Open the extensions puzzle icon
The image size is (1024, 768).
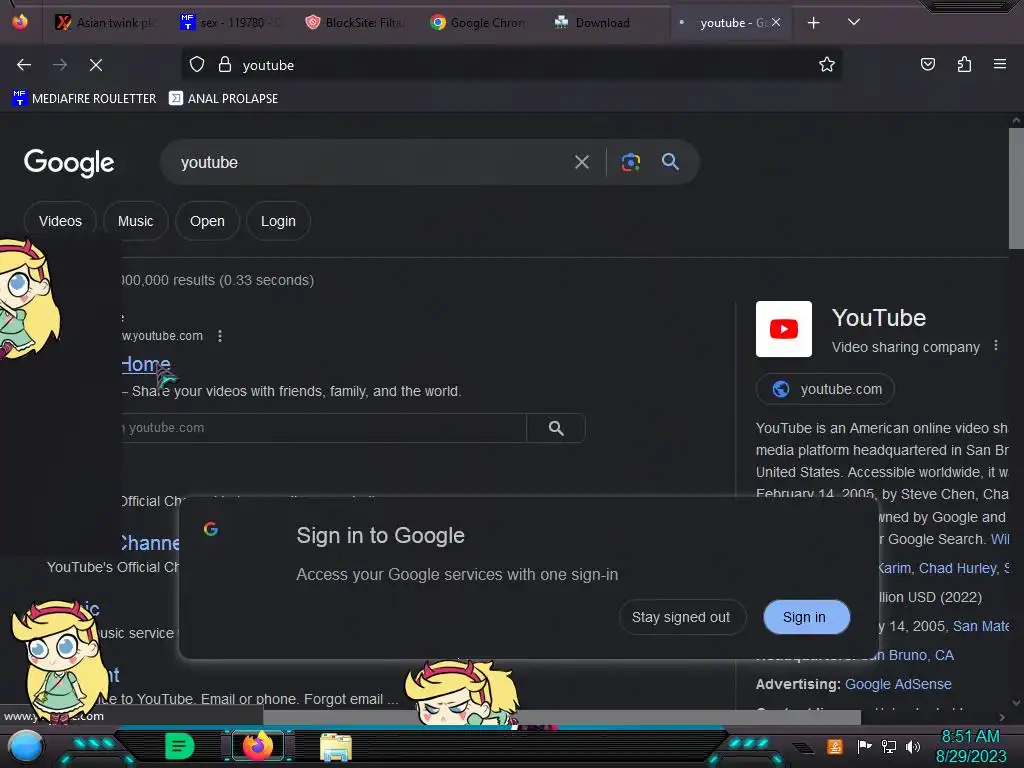[x=964, y=65]
